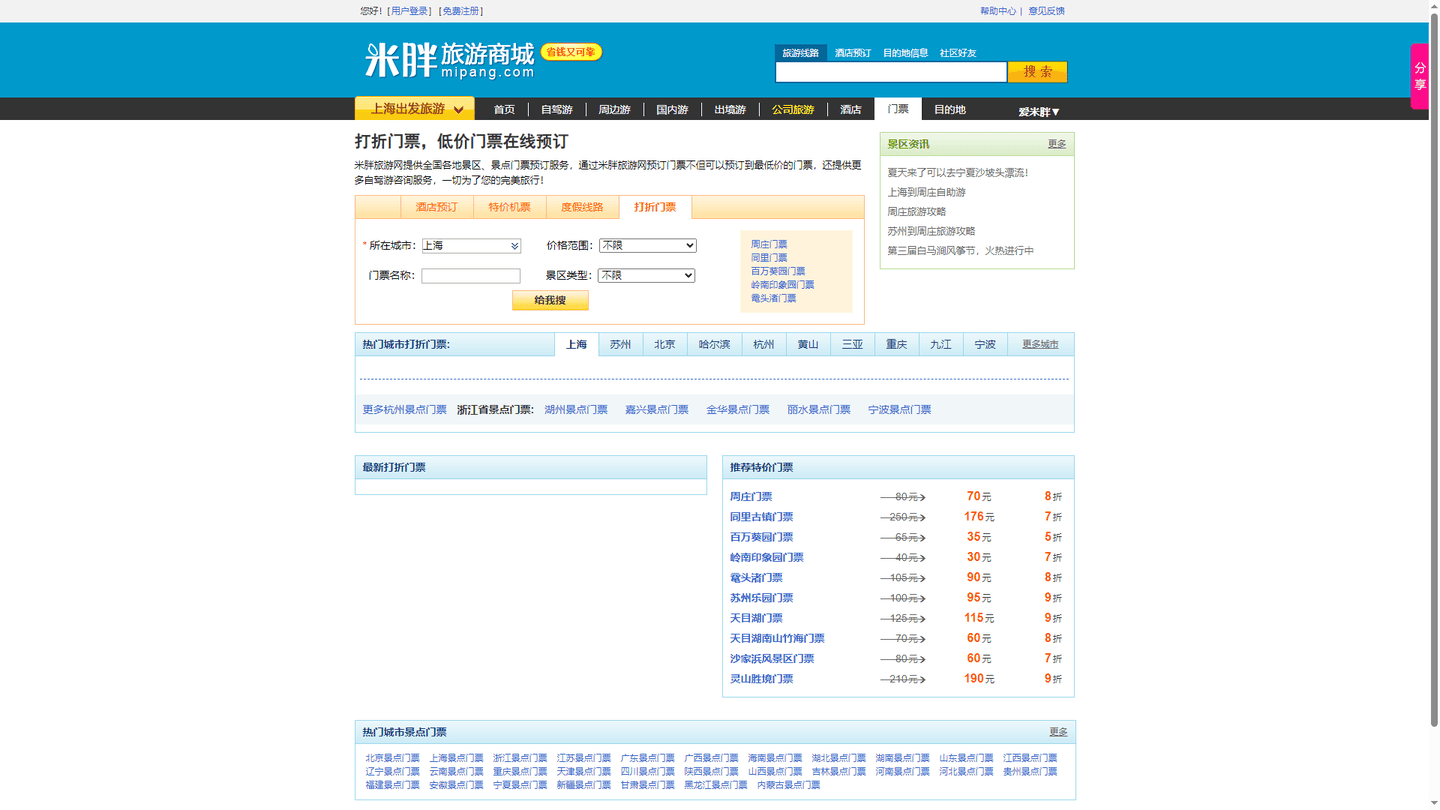Open 国内游 in navigation bar
The height and width of the screenshot is (810, 1440).
672,109
